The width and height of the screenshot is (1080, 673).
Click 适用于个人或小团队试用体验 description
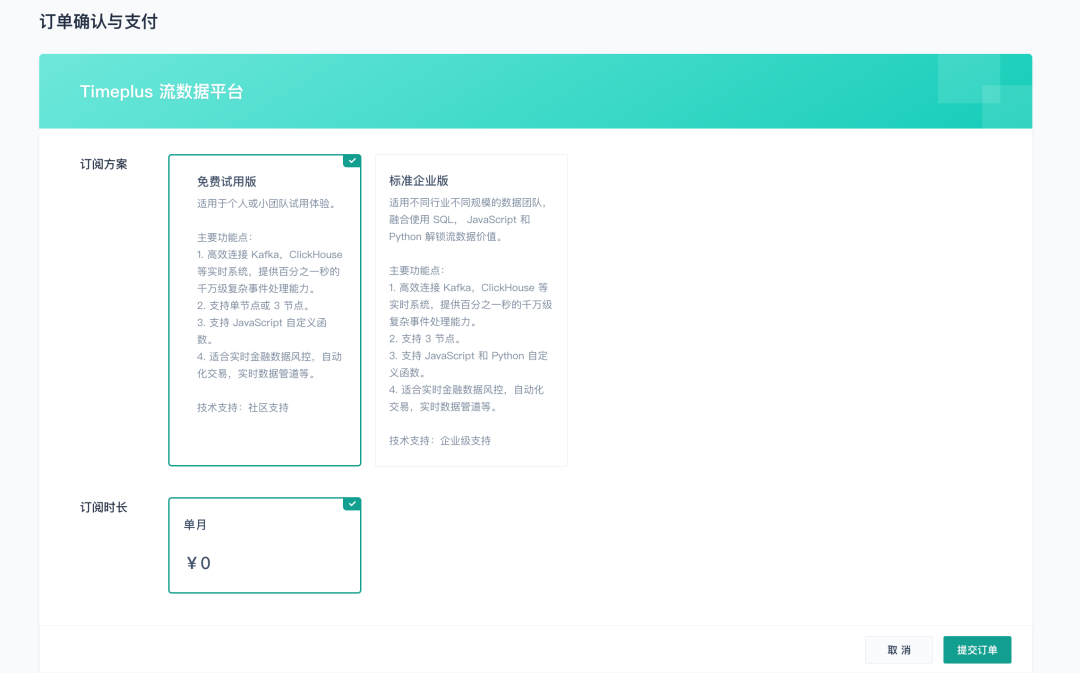click(x=266, y=203)
